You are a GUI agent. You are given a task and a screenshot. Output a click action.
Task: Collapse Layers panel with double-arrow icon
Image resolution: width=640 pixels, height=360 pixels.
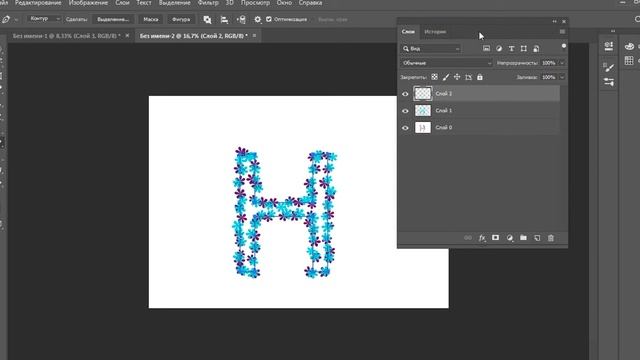point(554,21)
